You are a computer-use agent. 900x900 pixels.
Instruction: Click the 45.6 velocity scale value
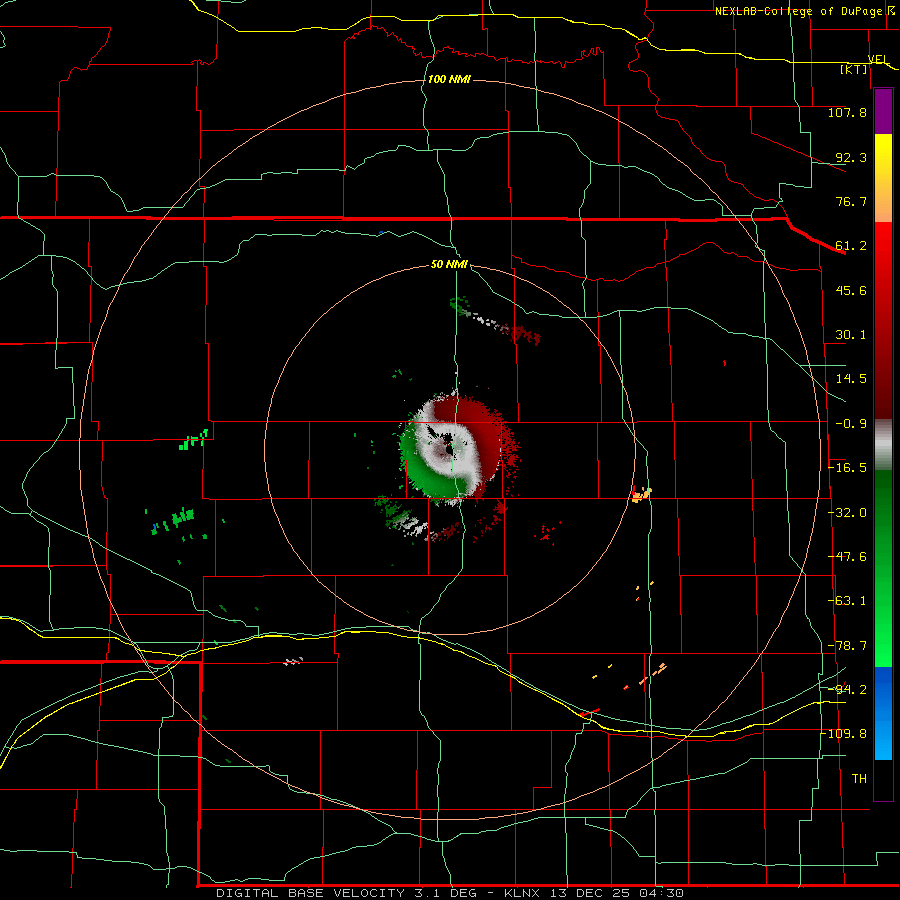point(851,290)
